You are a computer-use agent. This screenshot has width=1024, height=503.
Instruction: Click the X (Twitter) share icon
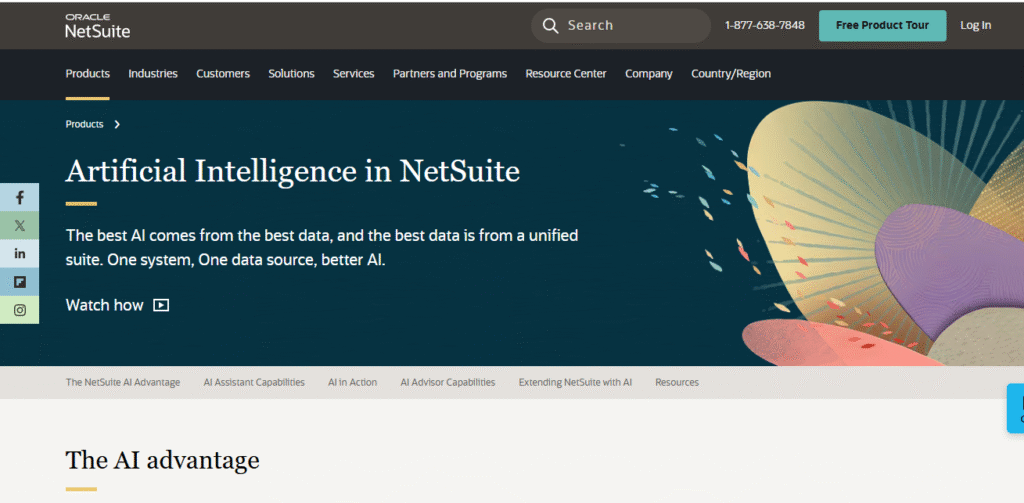(x=19, y=226)
